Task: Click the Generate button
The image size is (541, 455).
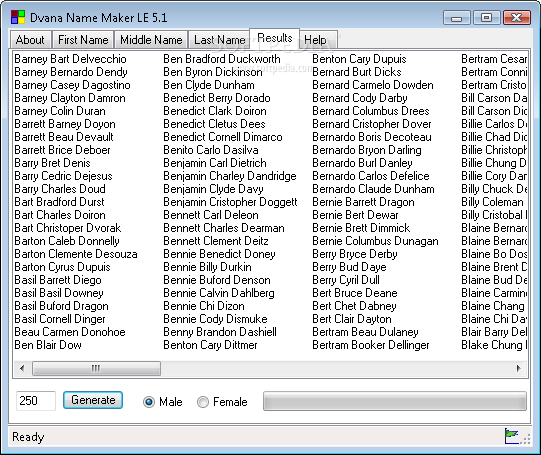Action: tap(93, 400)
